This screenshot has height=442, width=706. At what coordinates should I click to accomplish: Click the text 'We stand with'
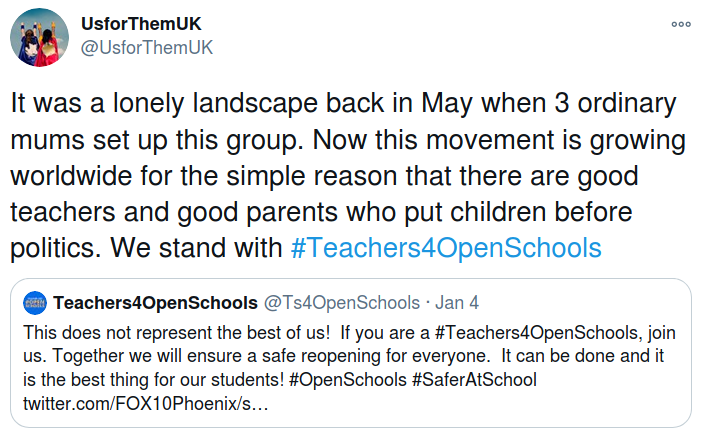(x=196, y=248)
